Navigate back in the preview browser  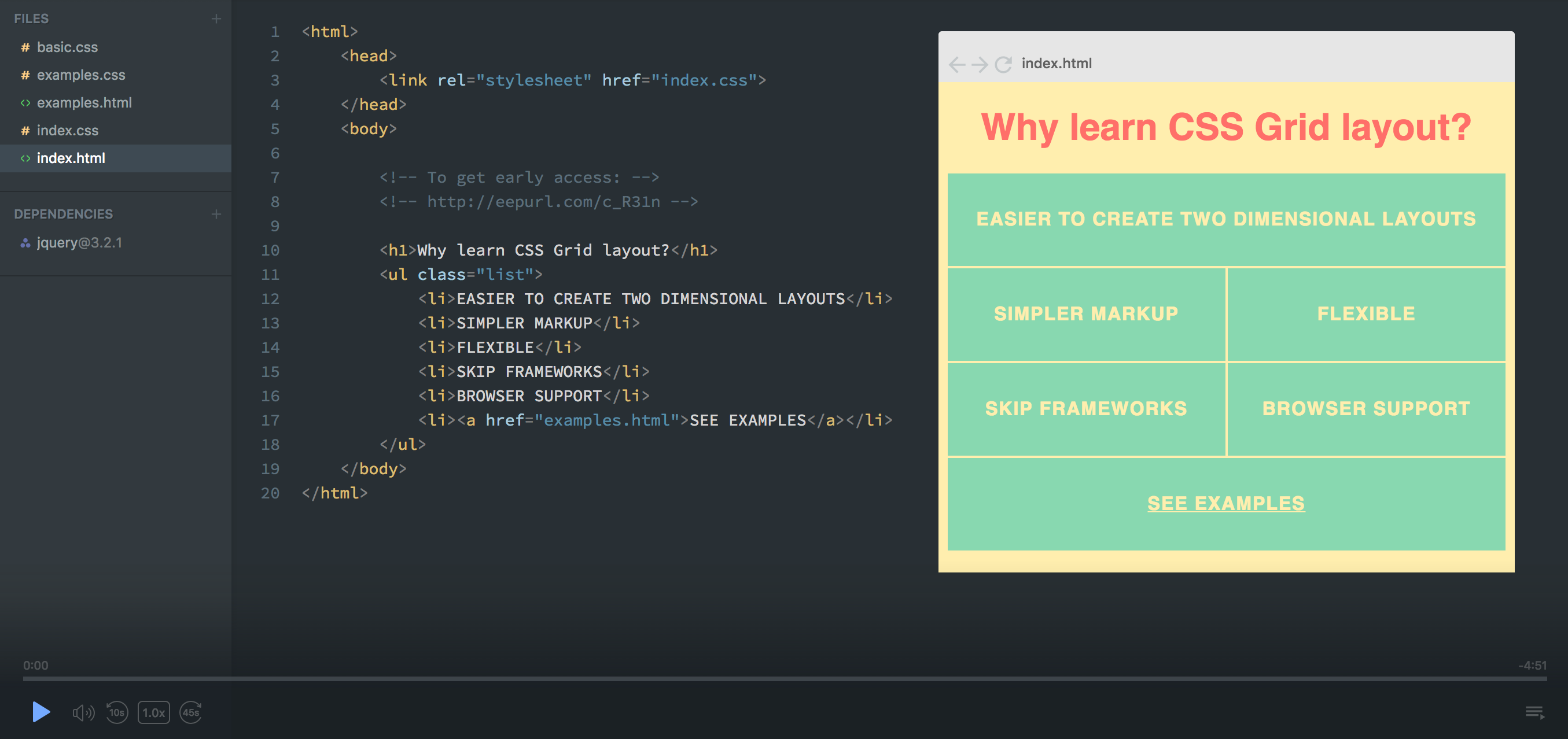click(957, 63)
